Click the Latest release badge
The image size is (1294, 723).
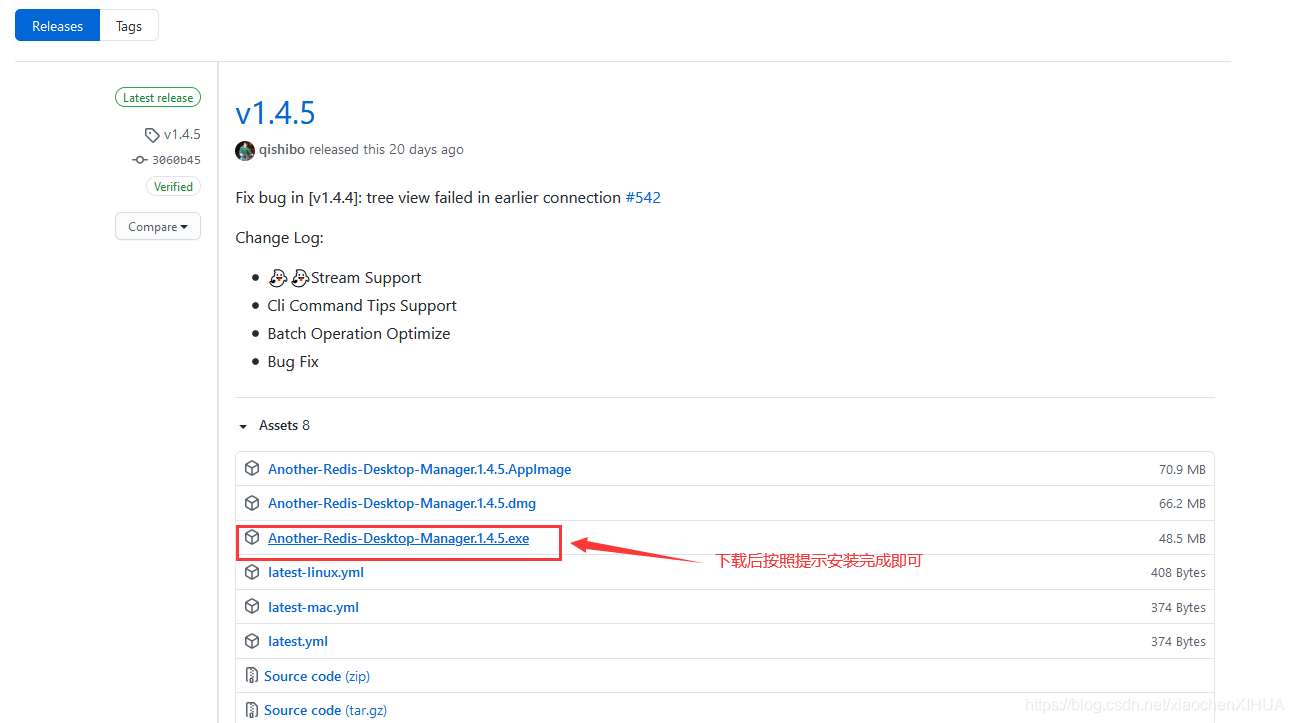158,98
